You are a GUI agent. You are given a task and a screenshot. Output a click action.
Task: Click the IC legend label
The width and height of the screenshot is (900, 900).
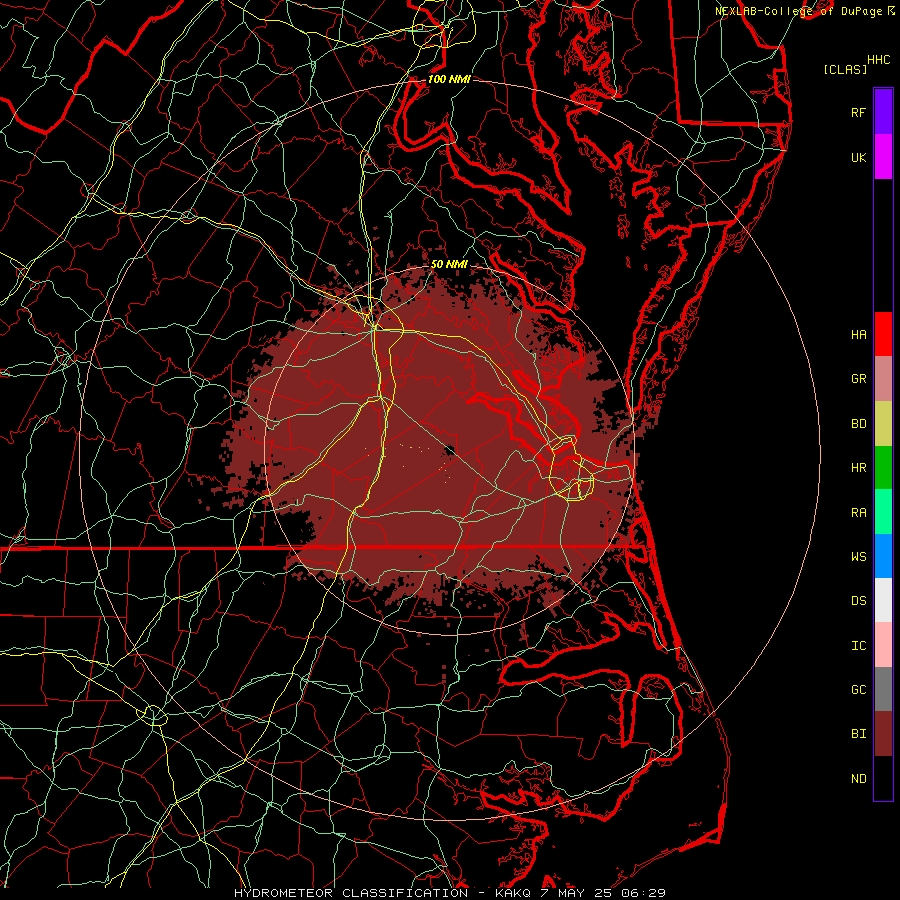858,646
